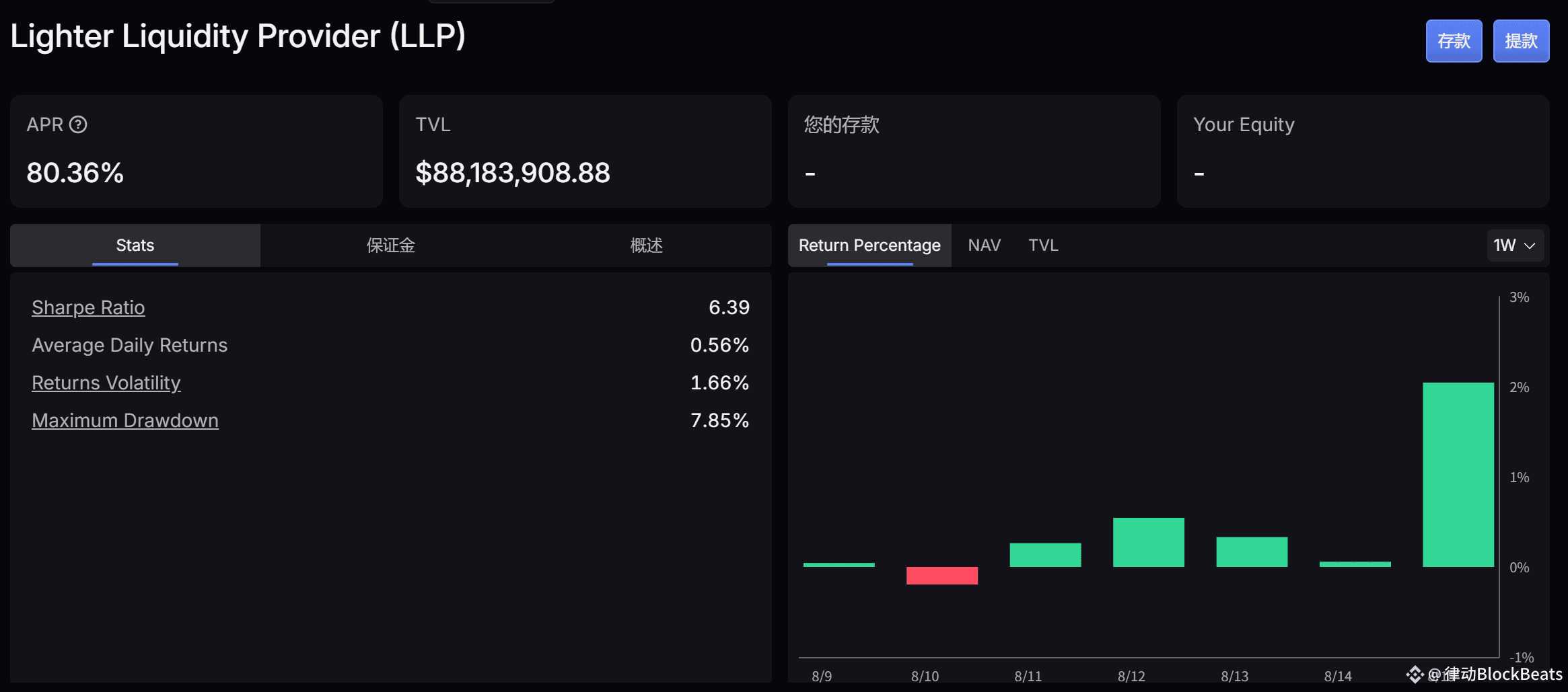Switch to the 保证金 tab

coord(391,245)
